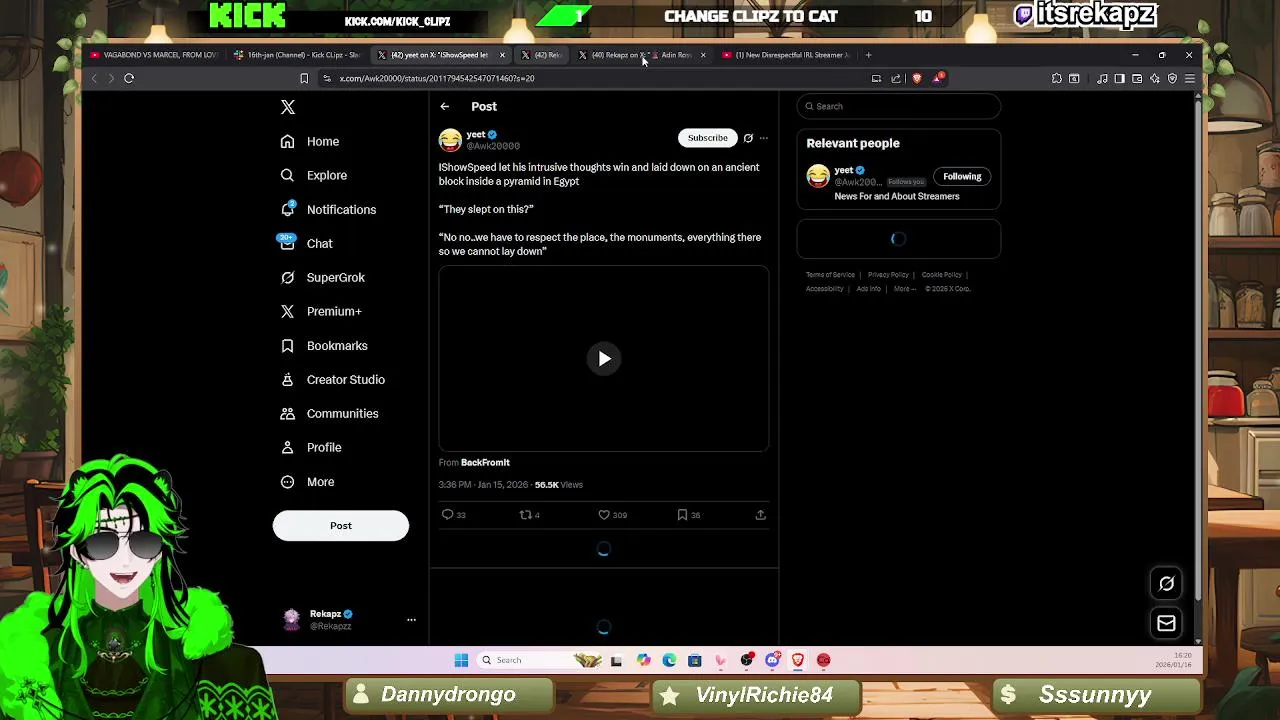
Task: Open the Accessibility footer link
Action: [x=825, y=289]
